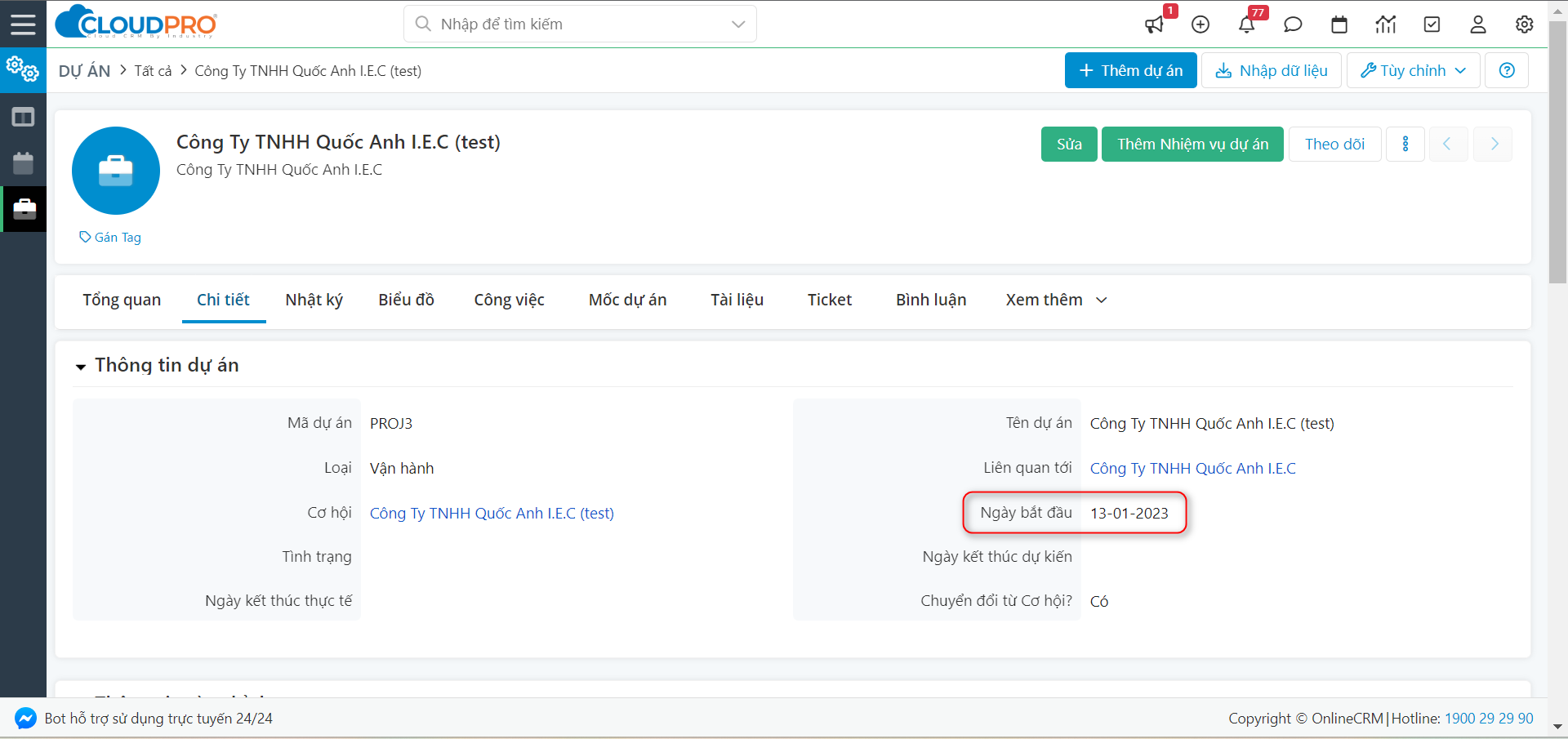Click the DỰ ÁN breadcrumb
The image size is (1568, 739).
pyautogui.click(x=84, y=71)
